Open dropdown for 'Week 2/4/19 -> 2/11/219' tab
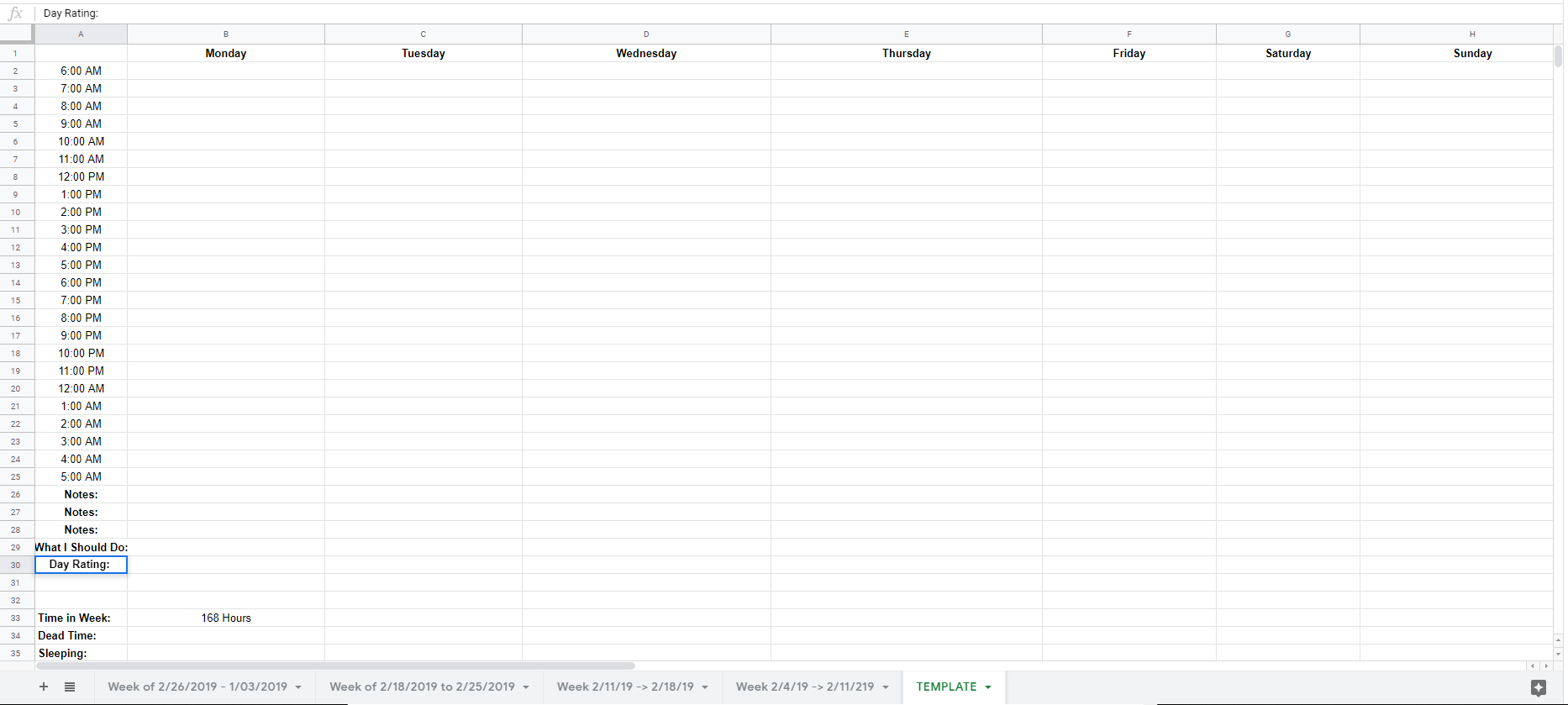Screen dimensions: 1568x705 (x=886, y=687)
